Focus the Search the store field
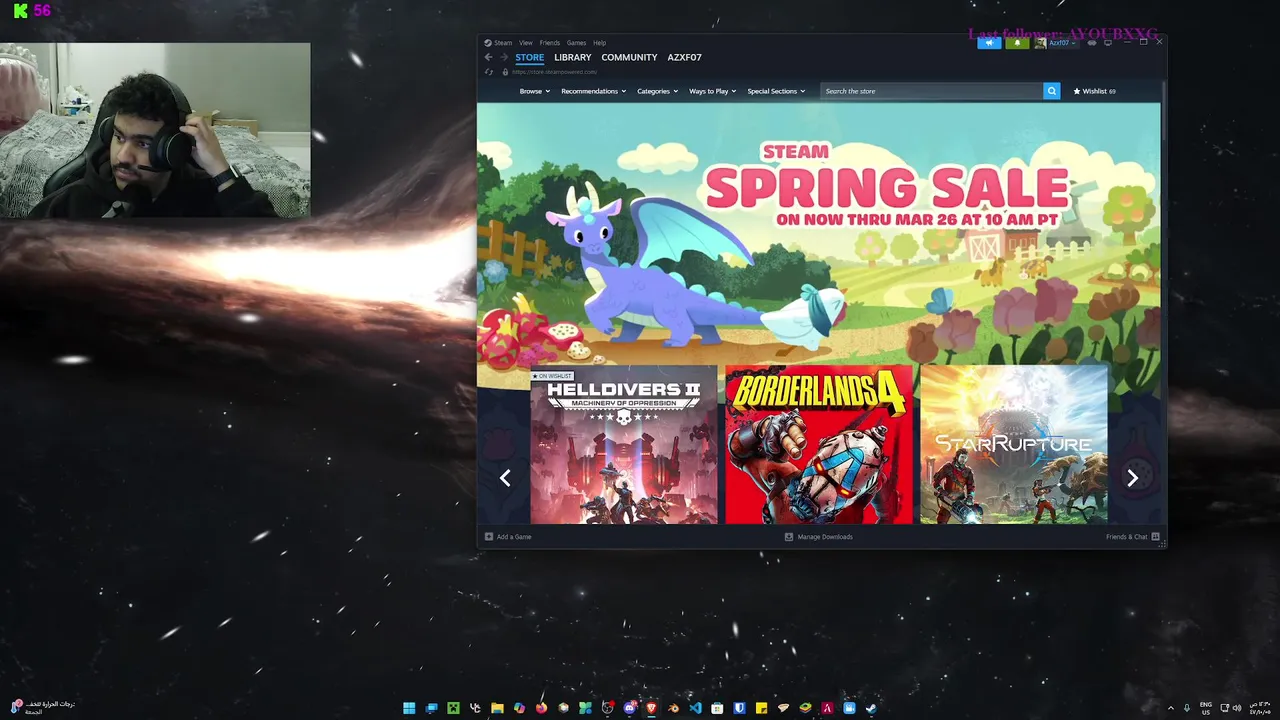 tap(932, 91)
